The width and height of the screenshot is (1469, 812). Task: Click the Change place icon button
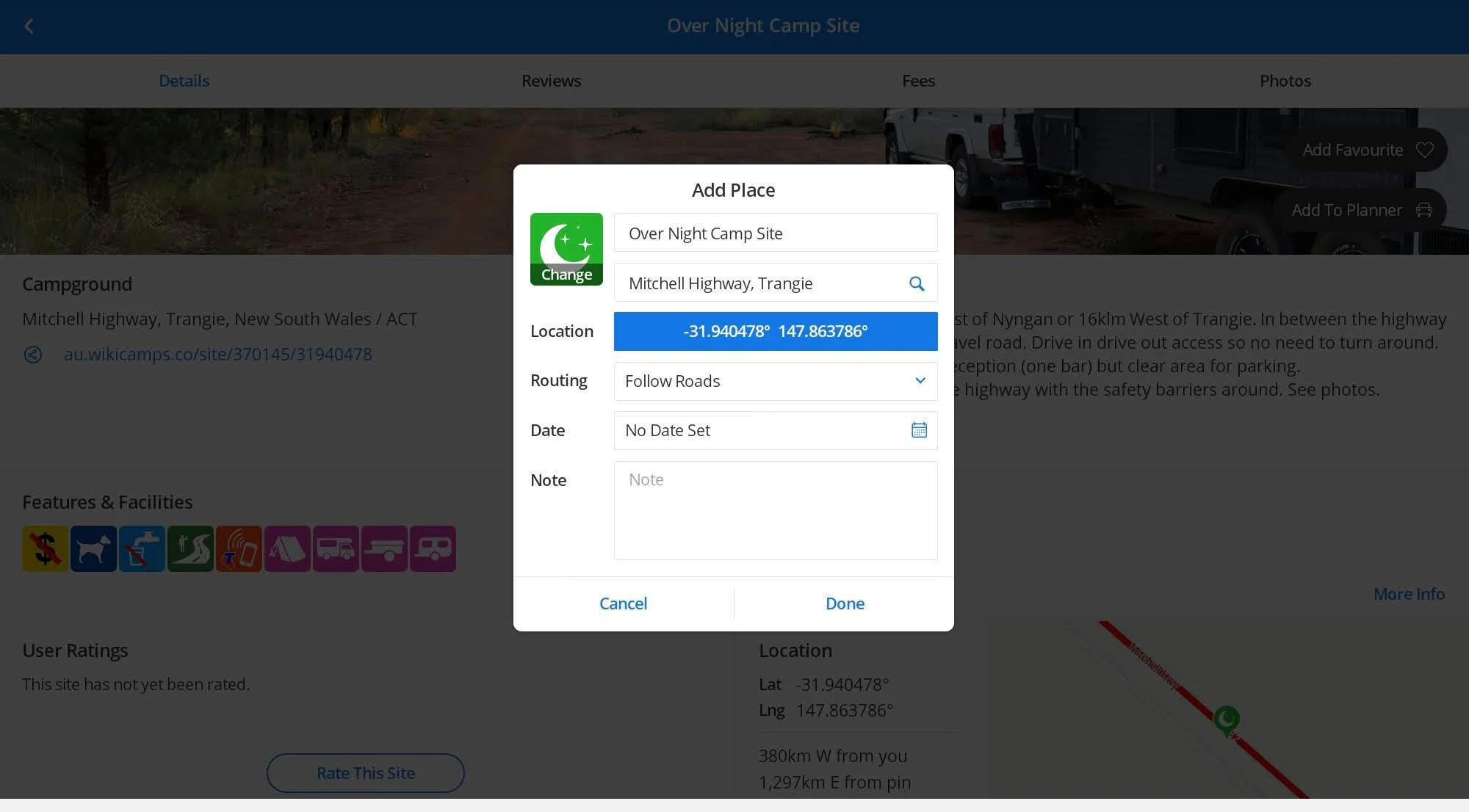[x=566, y=249]
